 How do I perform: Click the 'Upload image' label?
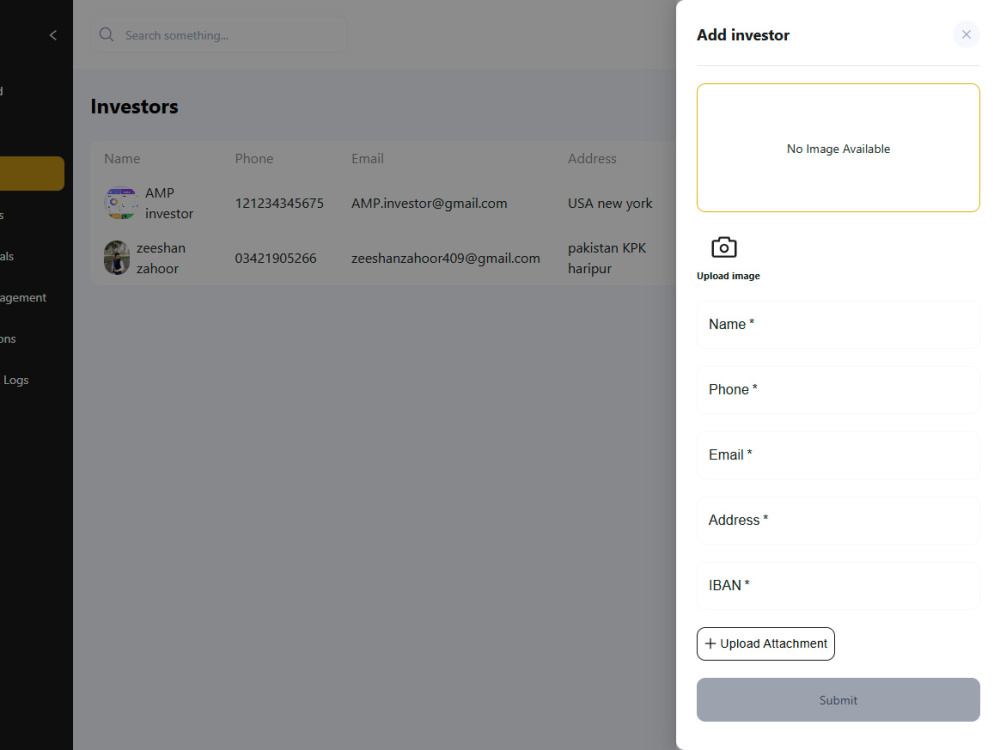[x=728, y=276]
